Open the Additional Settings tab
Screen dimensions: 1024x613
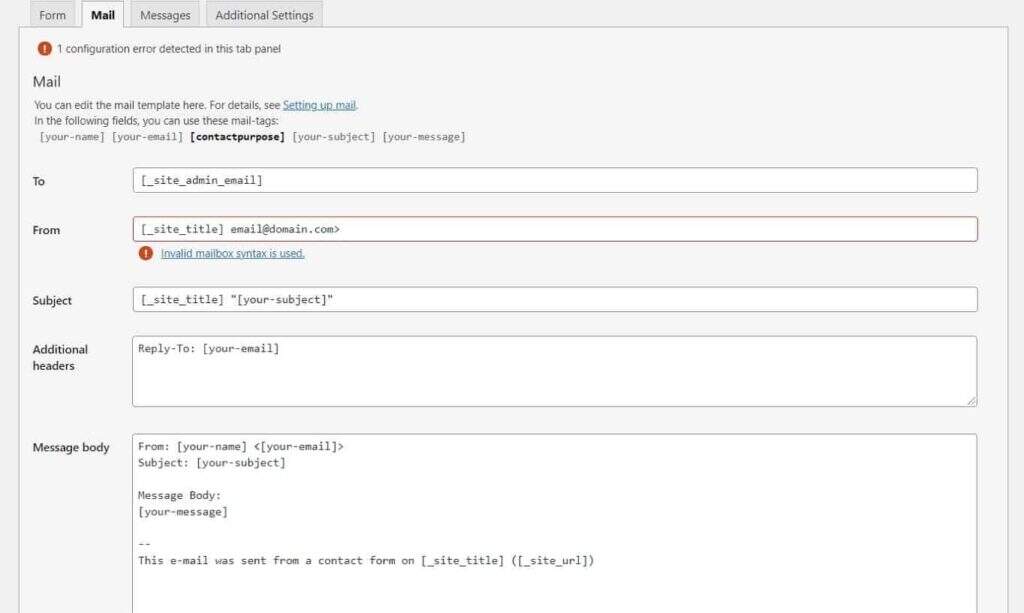[264, 15]
